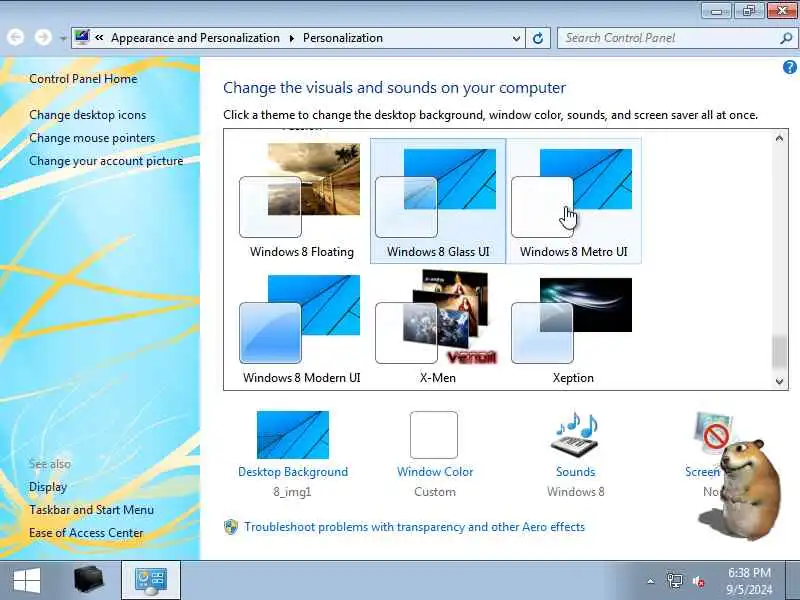The height and width of the screenshot is (600, 800).
Task: Open Display in See also
Action: (48, 487)
